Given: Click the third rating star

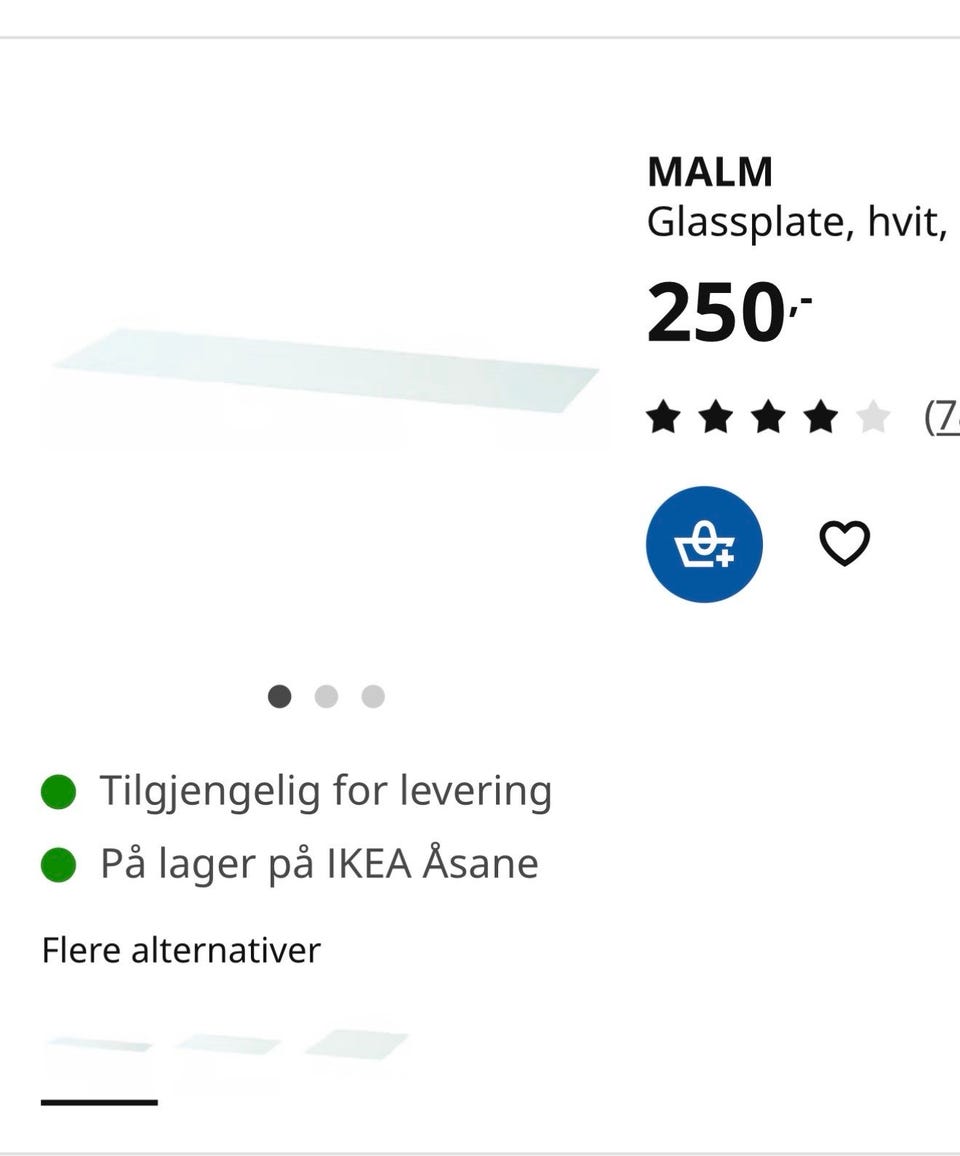Looking at the screenshot, I should (x=768, y=417).
